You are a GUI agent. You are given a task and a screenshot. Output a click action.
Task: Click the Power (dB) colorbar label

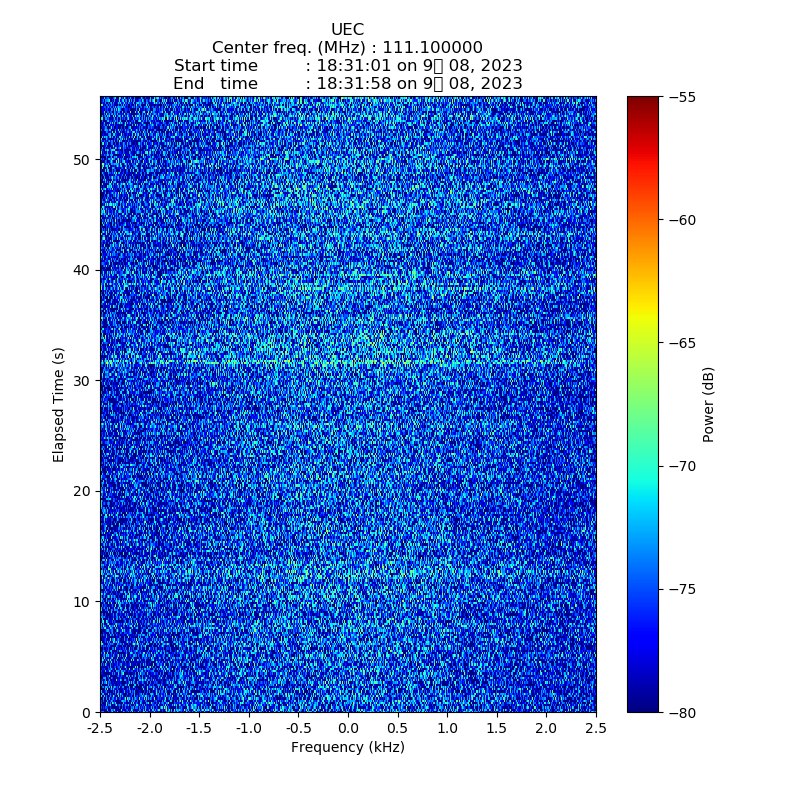[x=709, y=404]
